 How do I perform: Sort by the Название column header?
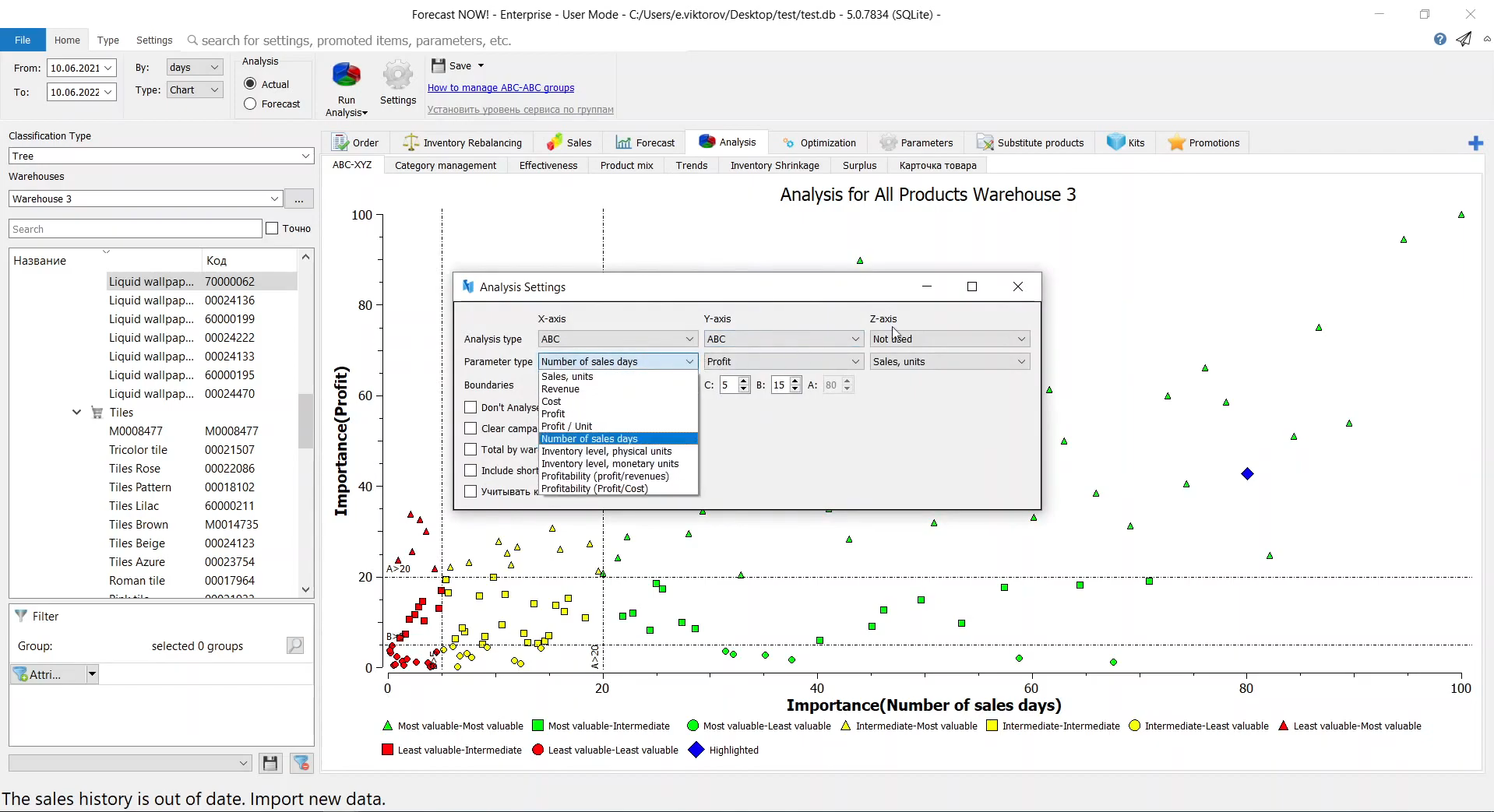pos(104,260)
